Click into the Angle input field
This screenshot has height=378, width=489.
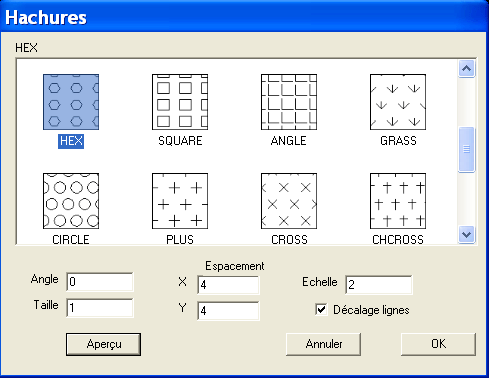tap(100, 282)
